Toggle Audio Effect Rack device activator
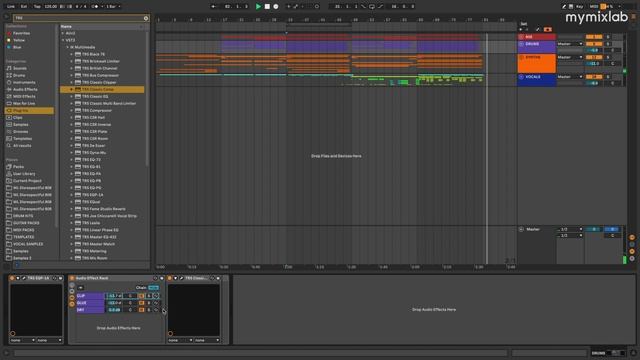The width and height of the screenshot is (640, 360). click(x=72, y=278)
